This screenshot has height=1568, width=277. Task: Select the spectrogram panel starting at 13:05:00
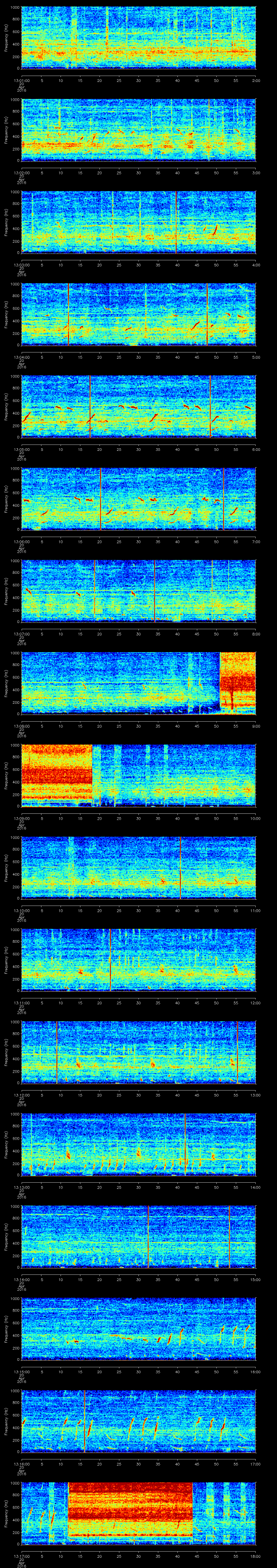138,407
